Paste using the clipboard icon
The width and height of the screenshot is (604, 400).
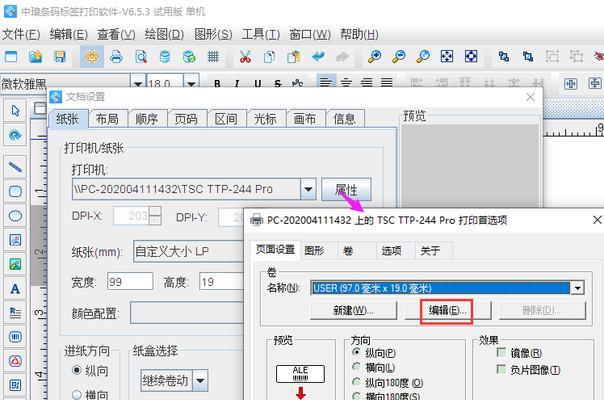[294, 57]
